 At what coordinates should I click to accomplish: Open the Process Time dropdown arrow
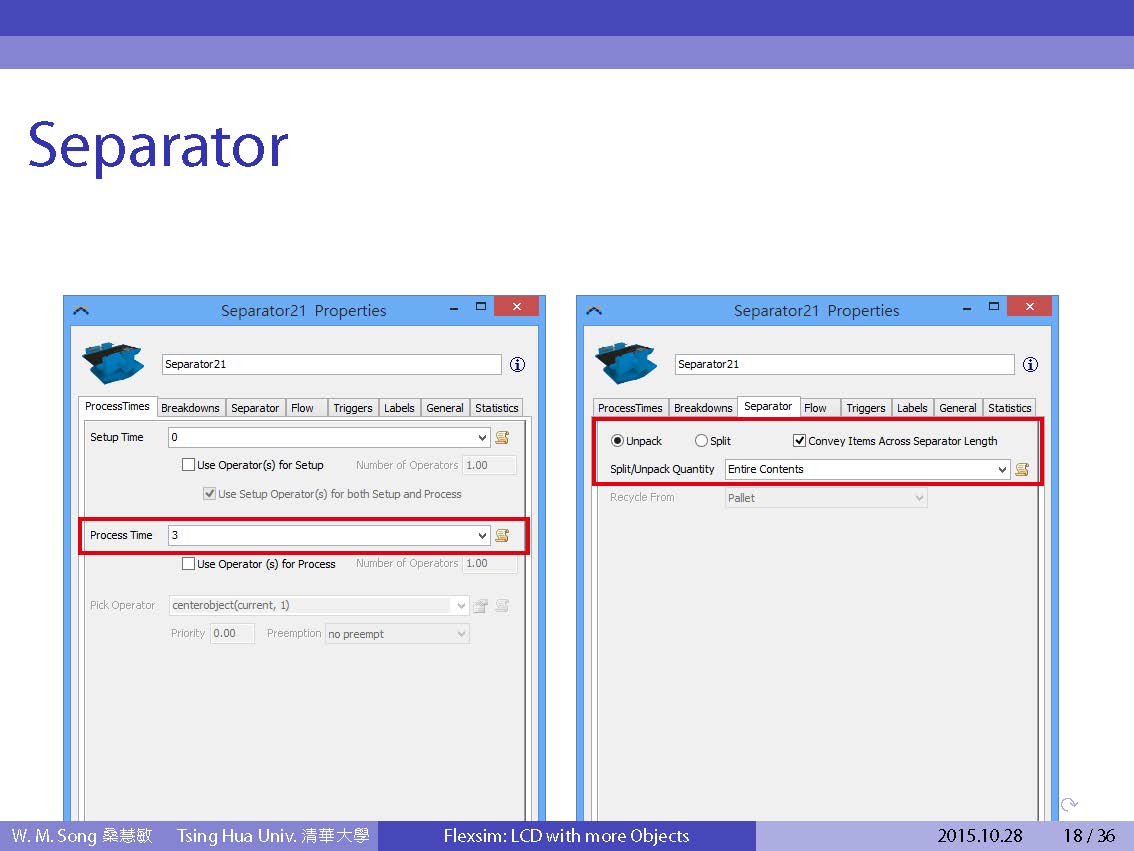click(483, 536)
